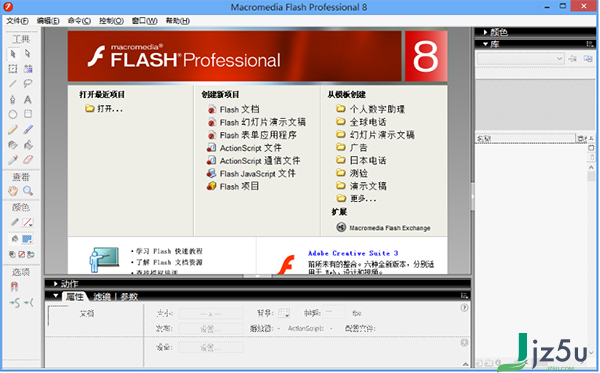Screen dimensions: 600x373
Task: Toggle the snap to objects magnet option
Action: tap(14, 286)
